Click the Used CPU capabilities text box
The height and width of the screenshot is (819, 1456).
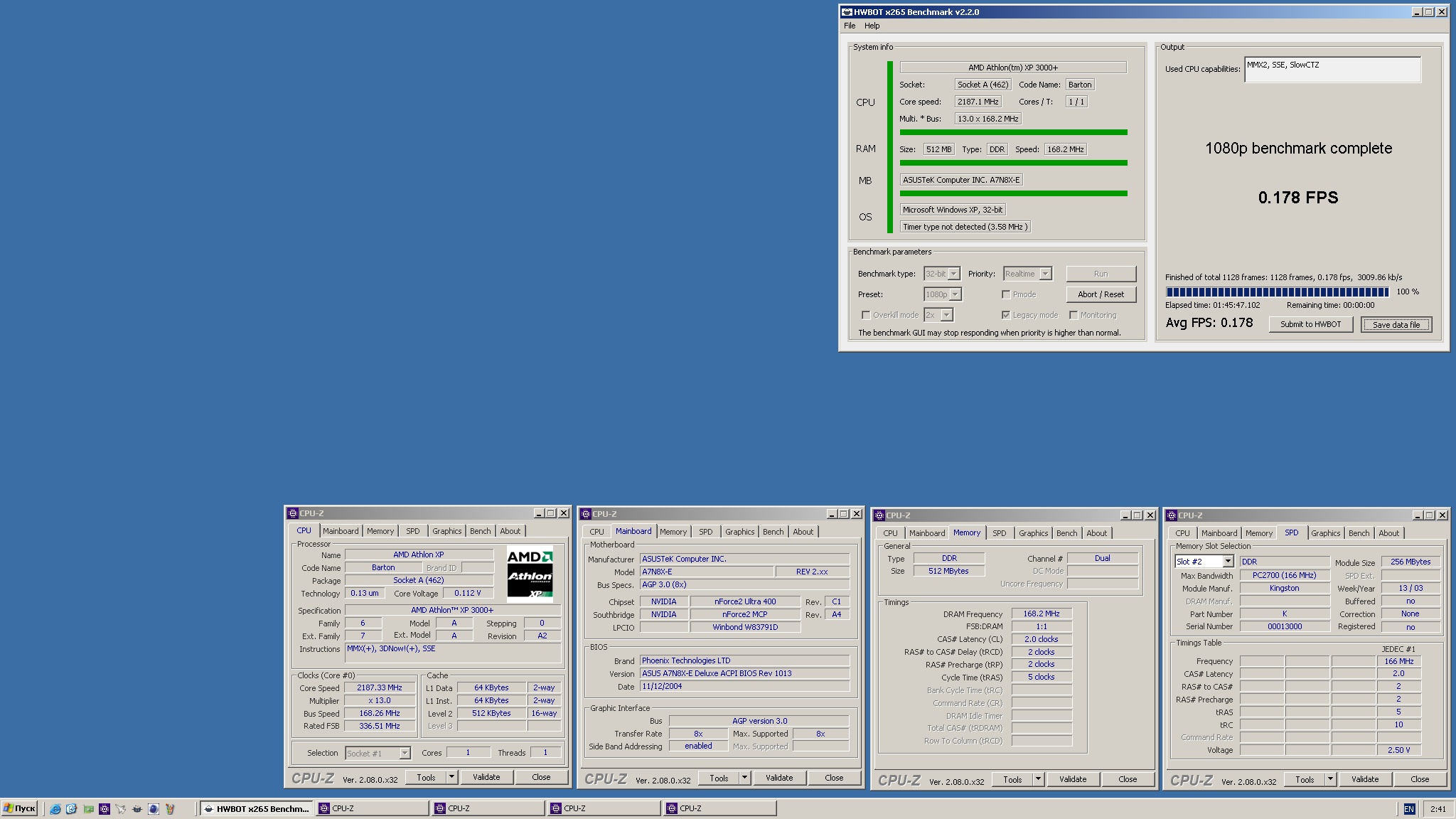tap(1332, 70)
